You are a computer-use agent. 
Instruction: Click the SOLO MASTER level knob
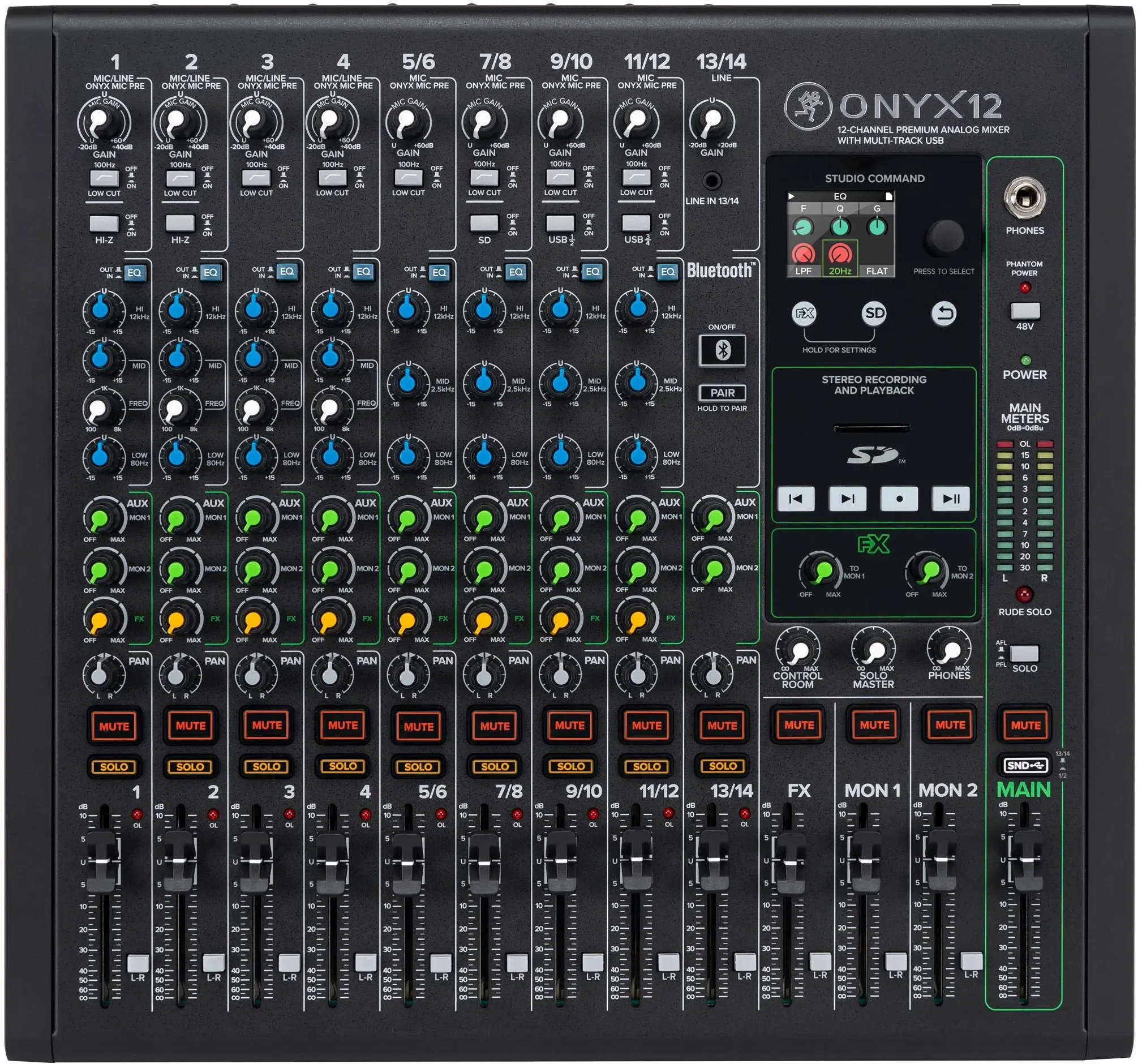[x=874, y=650]
